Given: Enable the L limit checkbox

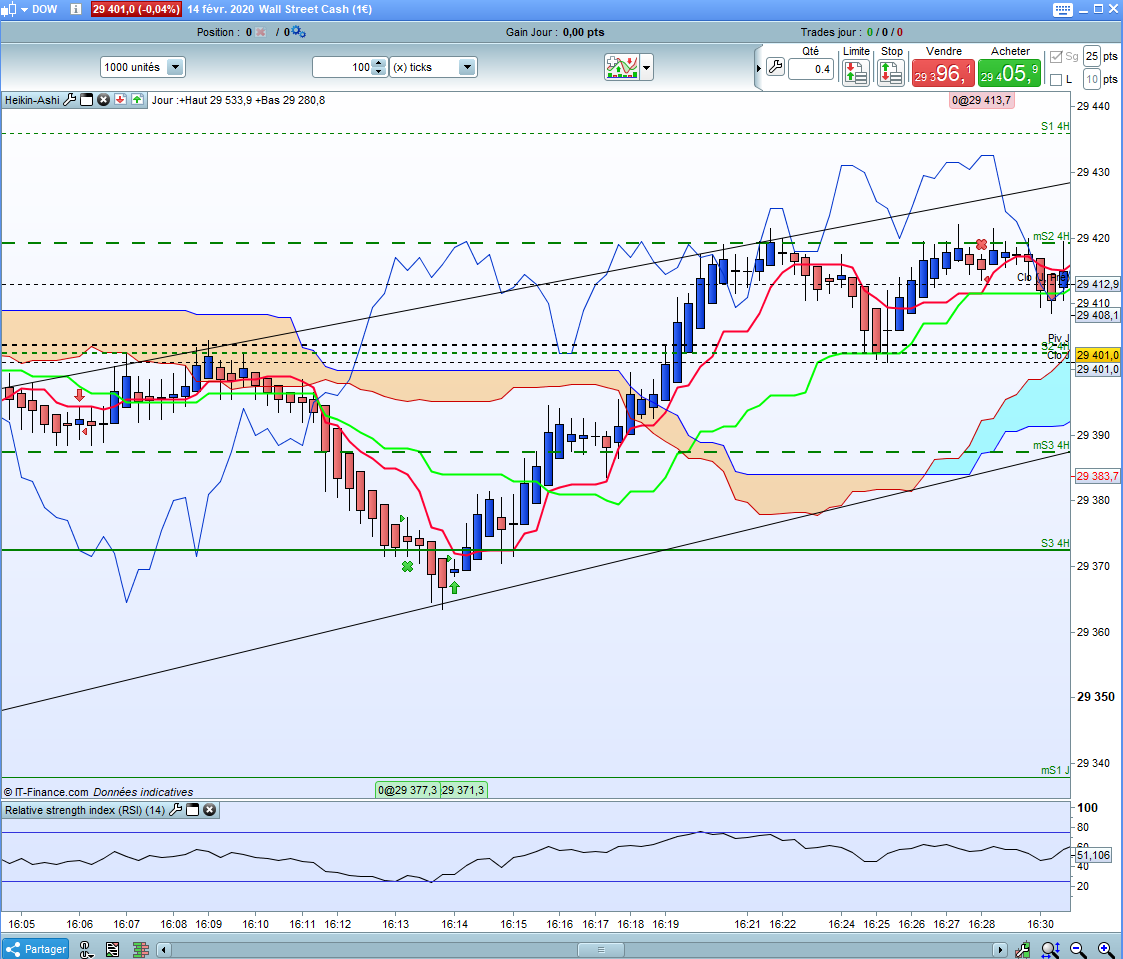Looking at the screenshot, I should 1056,79.
